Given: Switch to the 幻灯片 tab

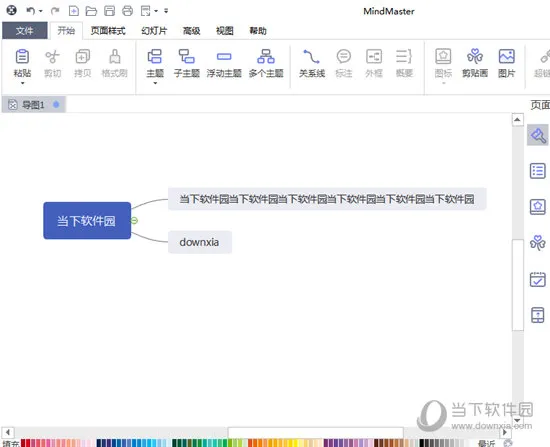Looking at the screenshot, I should [x=154, y=31].
